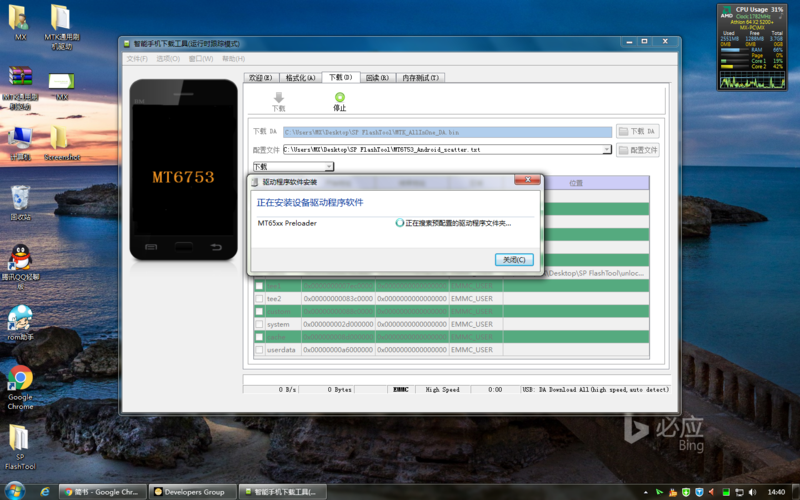This screenshot has height=500, width=800.
Task: Open the 文件(F) menu
Action: point(137,59)
